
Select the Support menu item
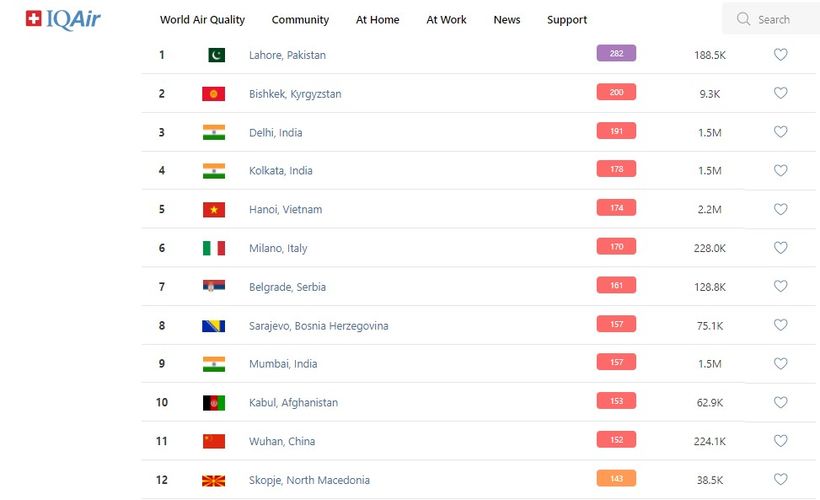(x=567, y=20)
